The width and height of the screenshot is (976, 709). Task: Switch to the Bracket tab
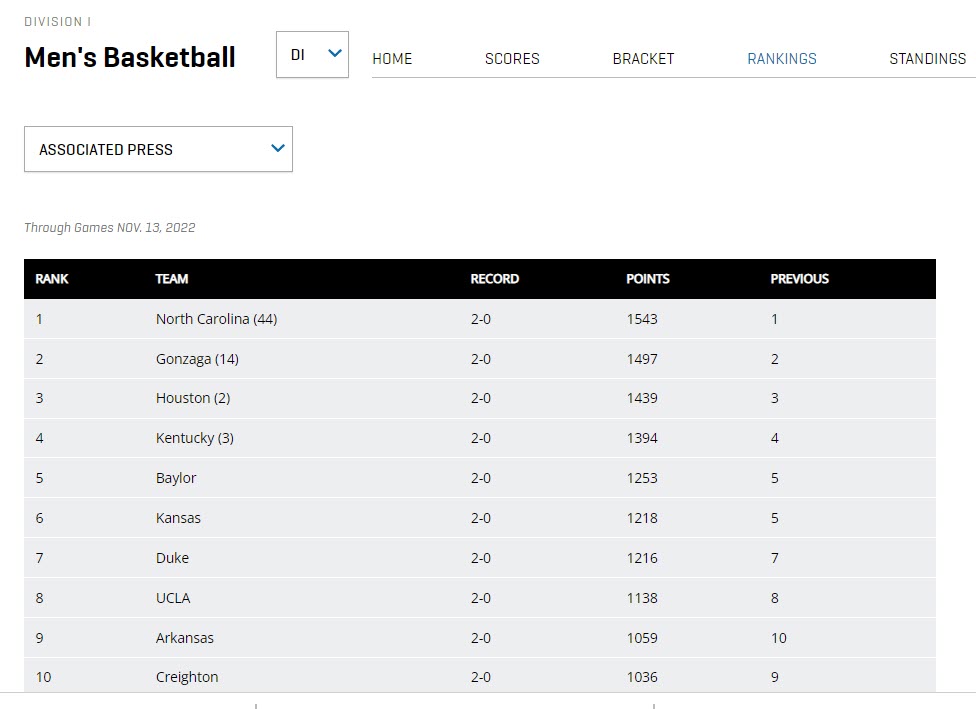(x=643, y=59)
